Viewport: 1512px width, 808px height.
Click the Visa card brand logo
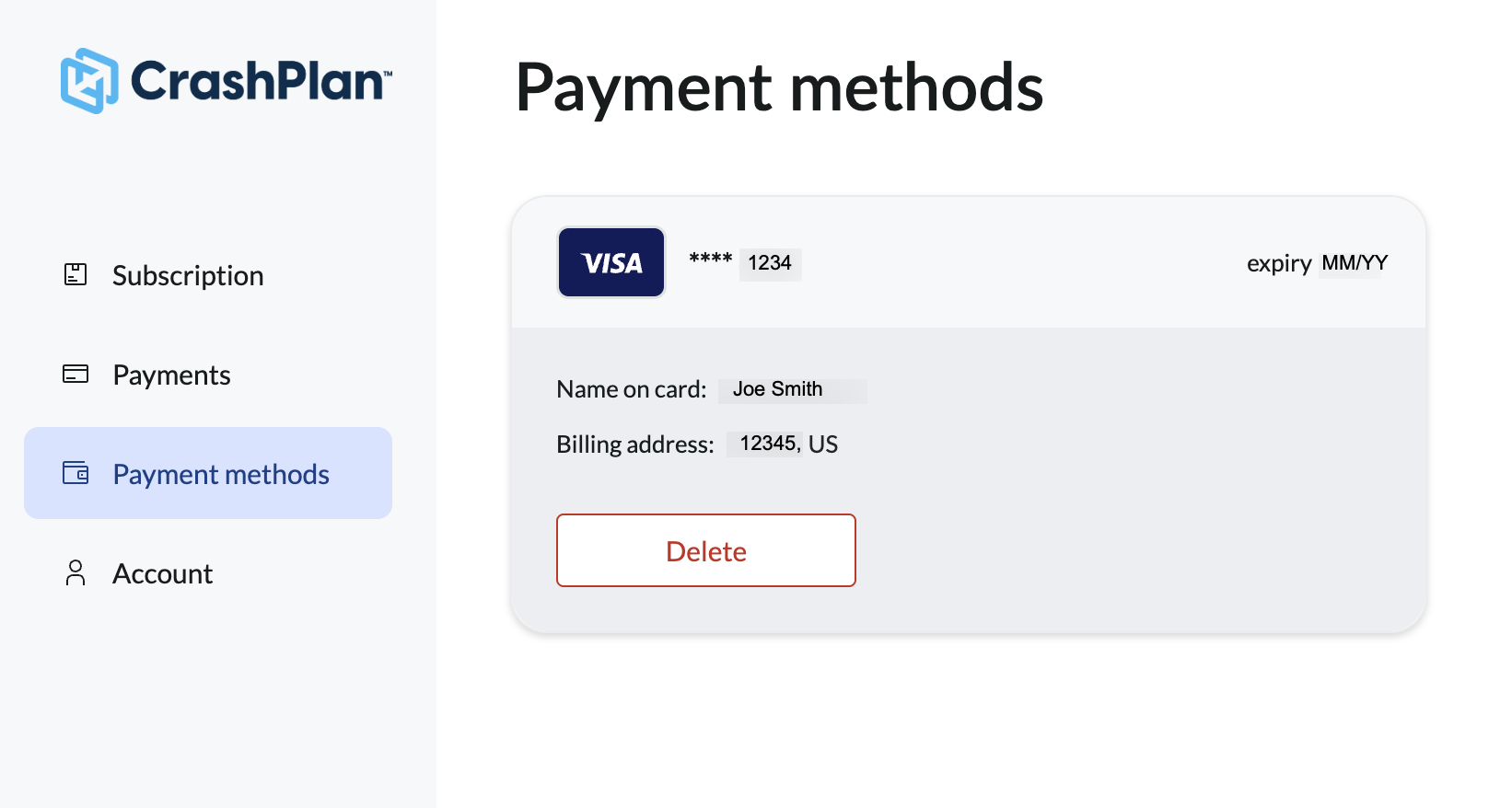[x=611, y=261]
